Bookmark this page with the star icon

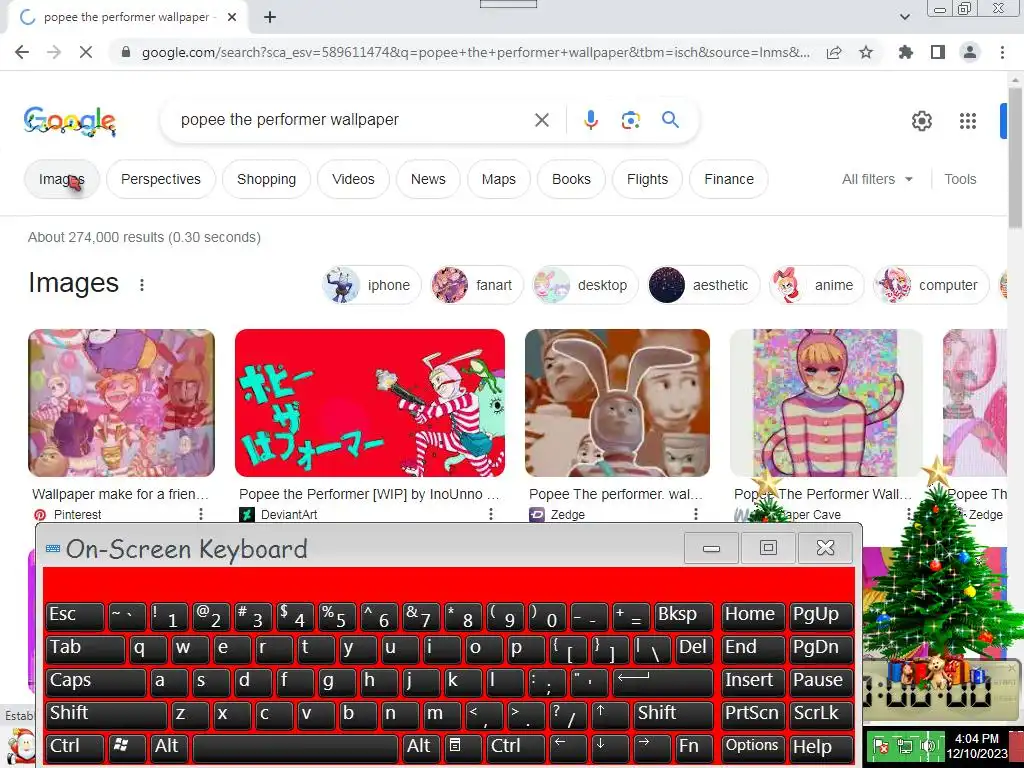click(866, 52)
